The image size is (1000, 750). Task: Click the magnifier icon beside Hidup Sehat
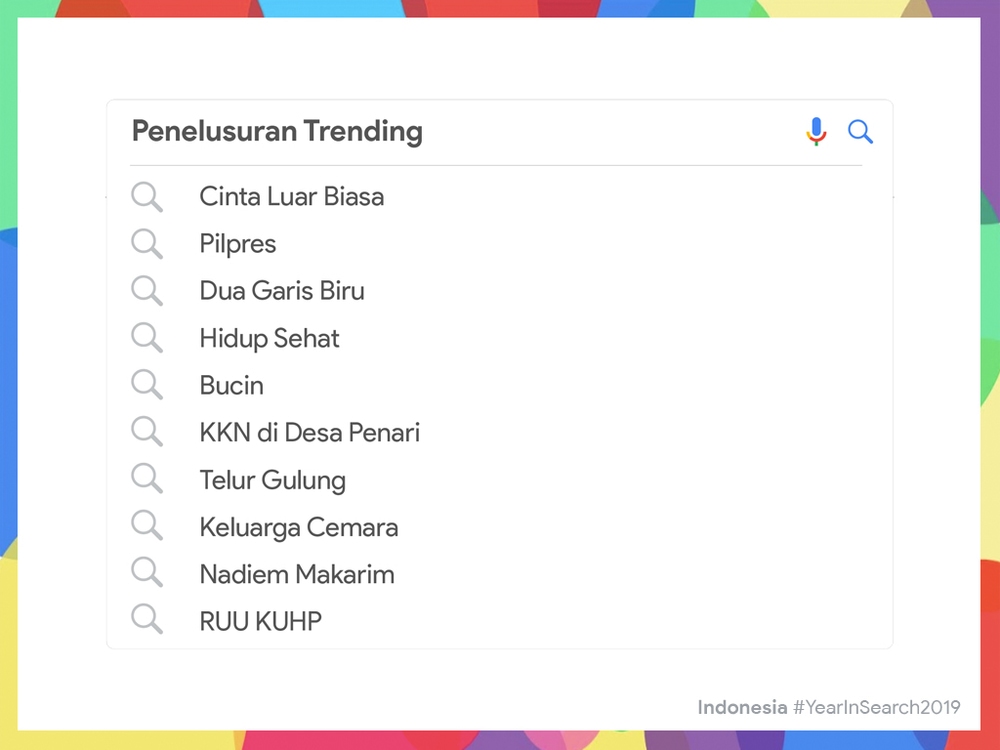(x=147, y=337)
